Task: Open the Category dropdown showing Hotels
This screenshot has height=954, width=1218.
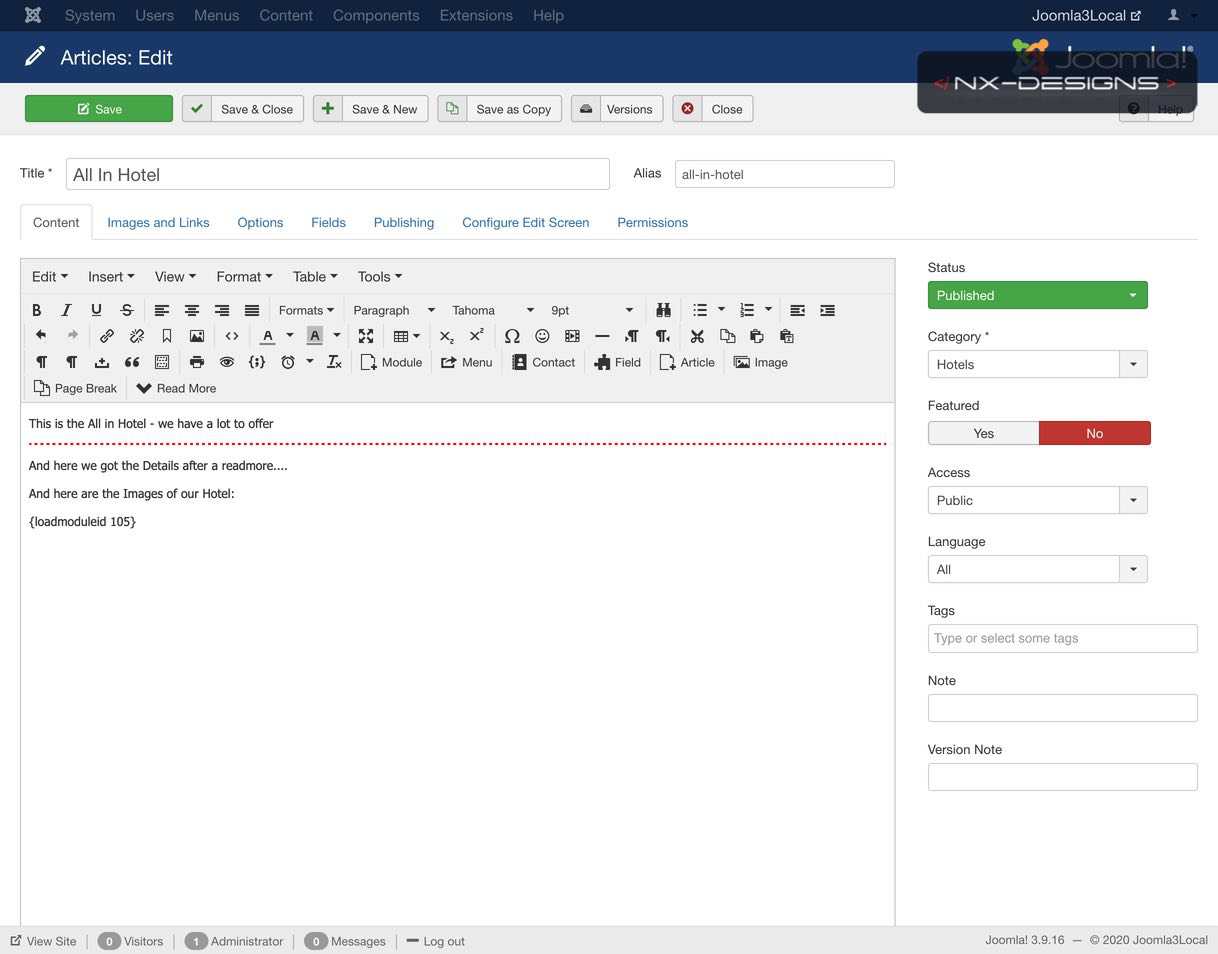Action: pos(1037,364)
